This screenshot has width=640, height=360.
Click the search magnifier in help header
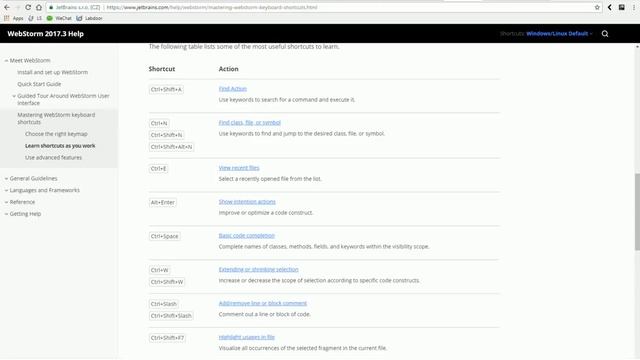click(x=605, y=34)
